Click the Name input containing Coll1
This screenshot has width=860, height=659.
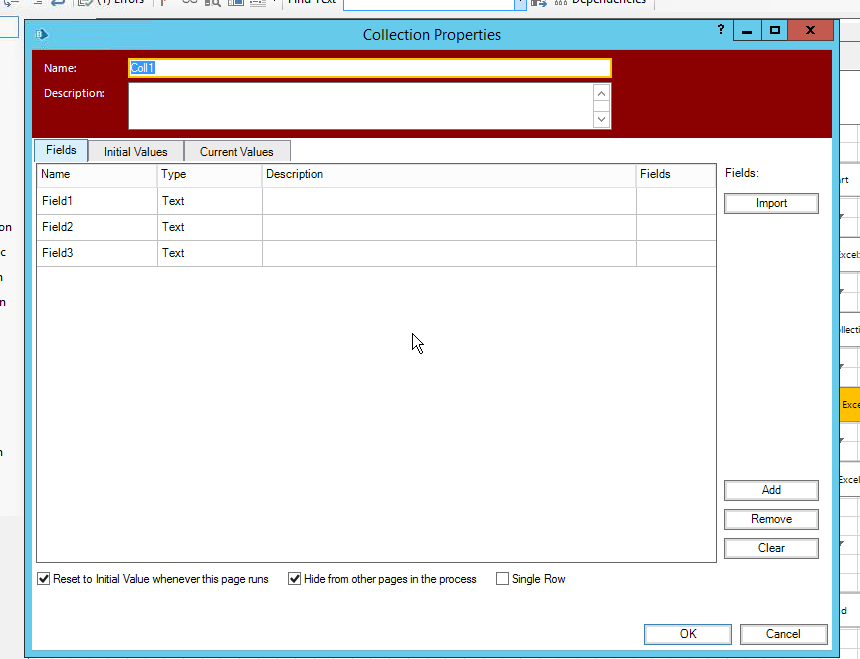point(370,68)
